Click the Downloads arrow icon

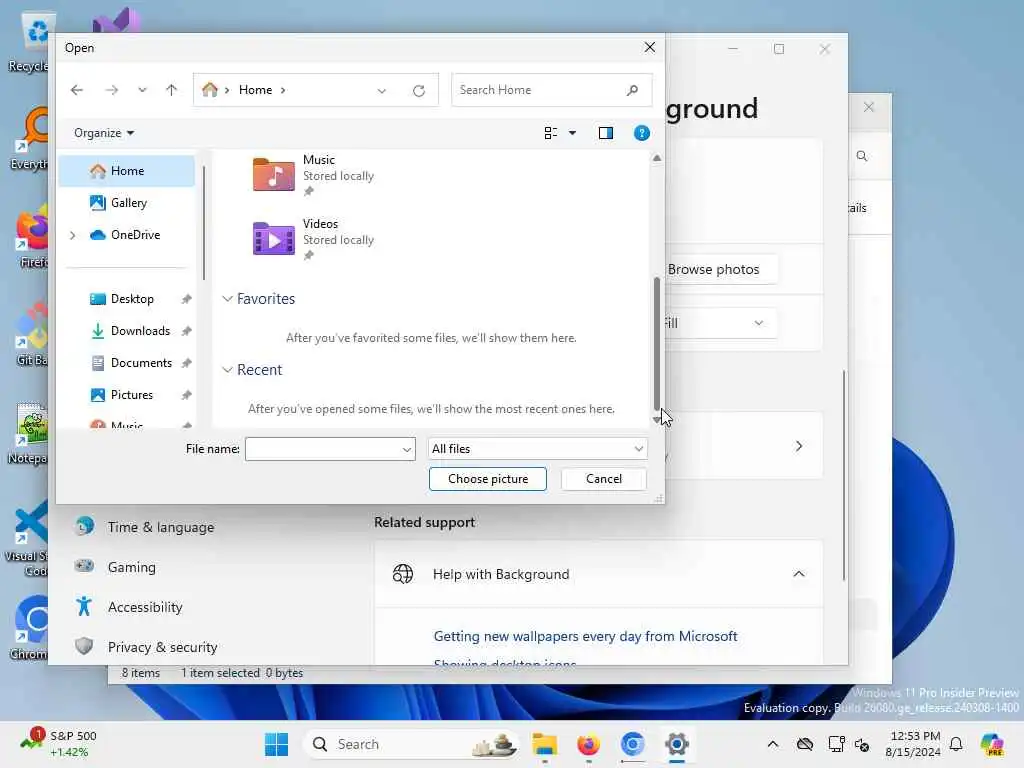tap(97, 331)
